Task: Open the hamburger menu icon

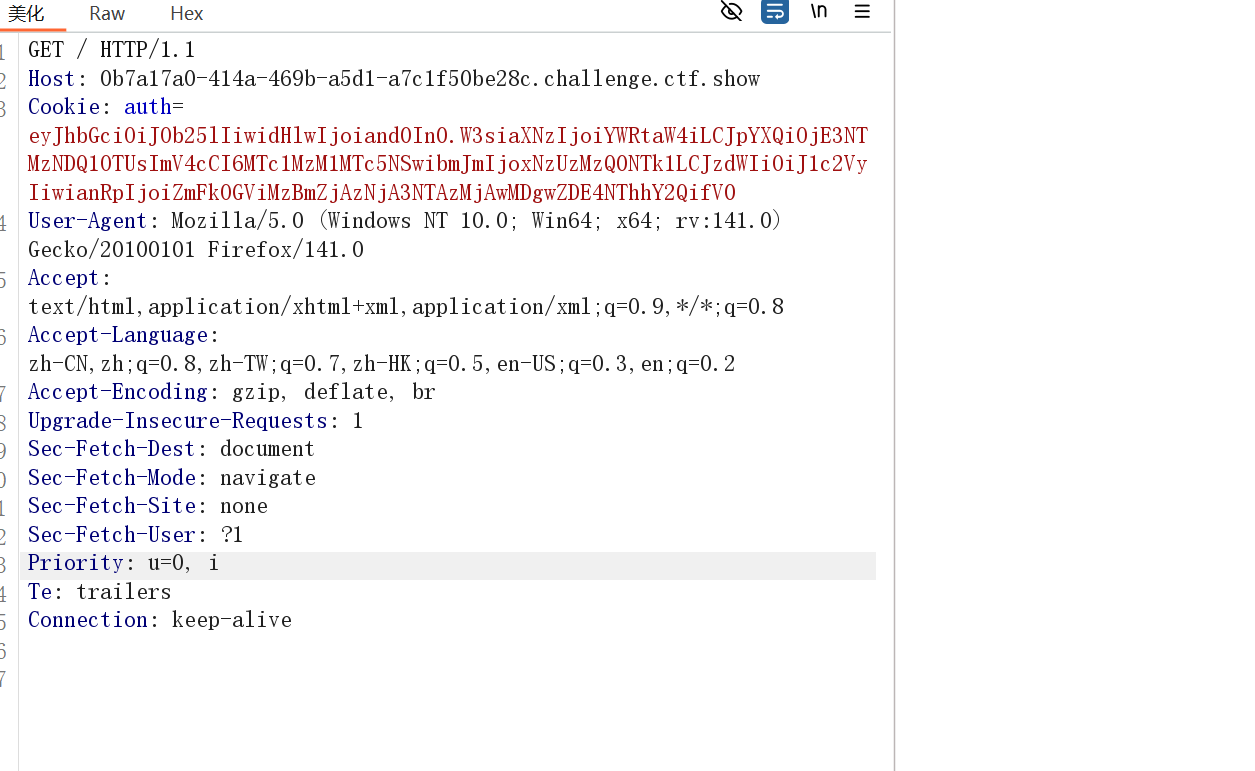Action: pyautogui.click(x=861, y=11)
